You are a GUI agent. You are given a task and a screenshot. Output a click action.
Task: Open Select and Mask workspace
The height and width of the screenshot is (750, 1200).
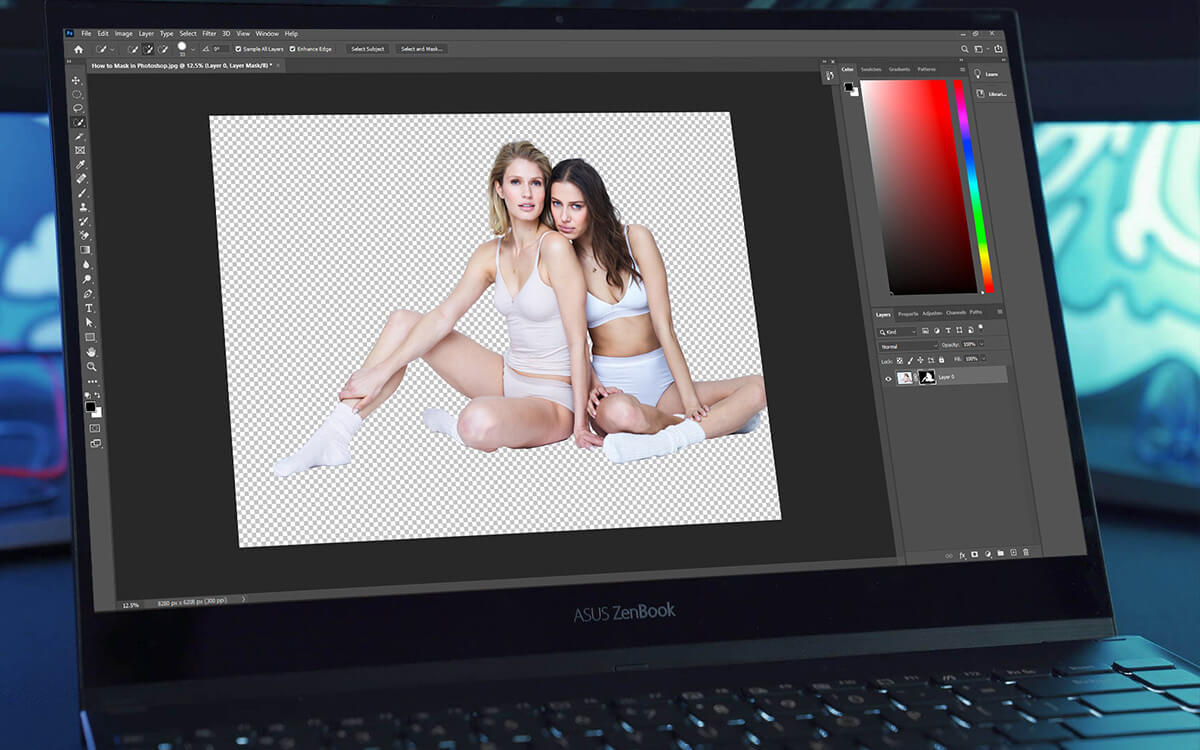point(422,48)
